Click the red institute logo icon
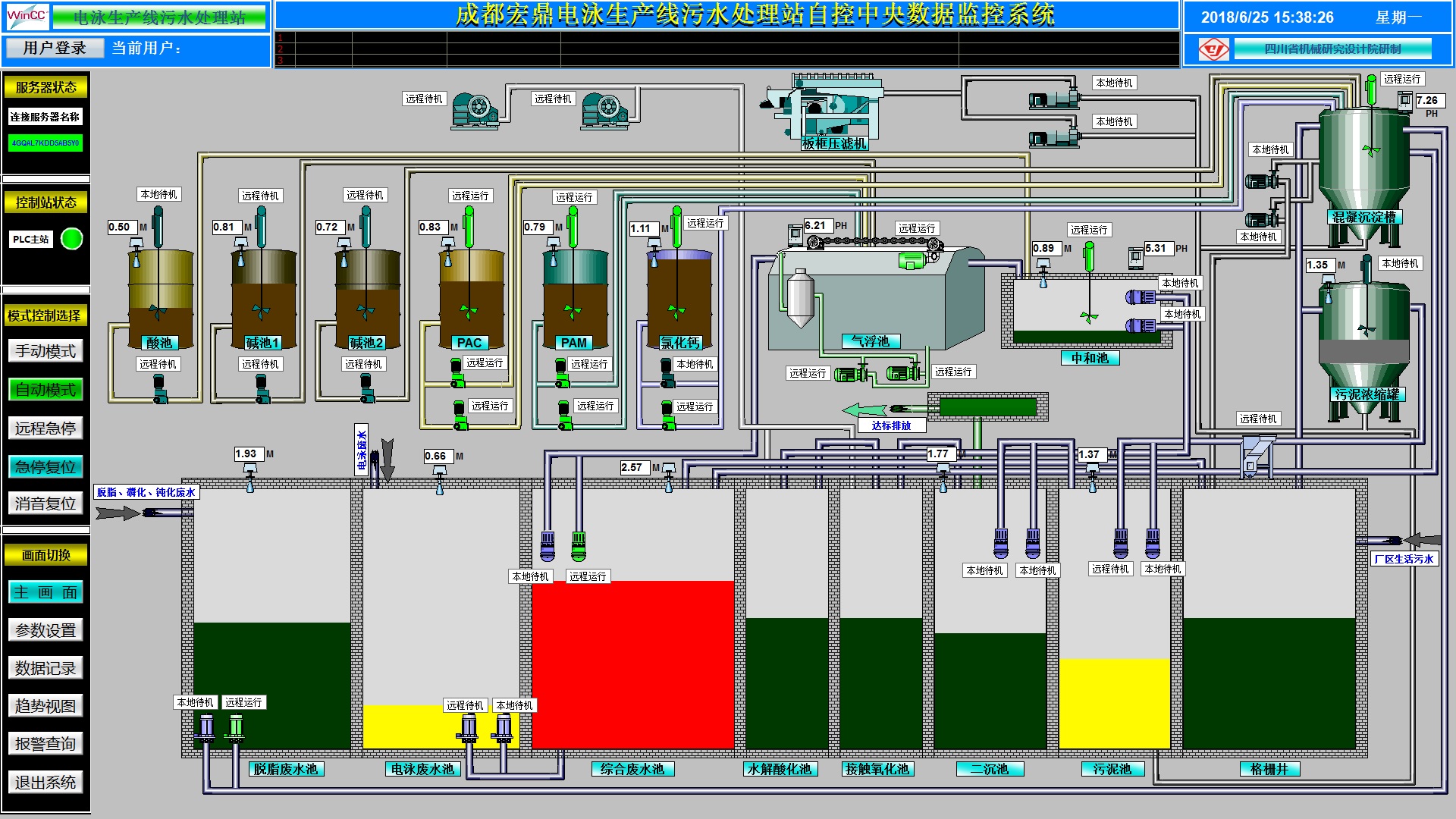Viewport: 1456px width, 819px height. click(1213, 49)
